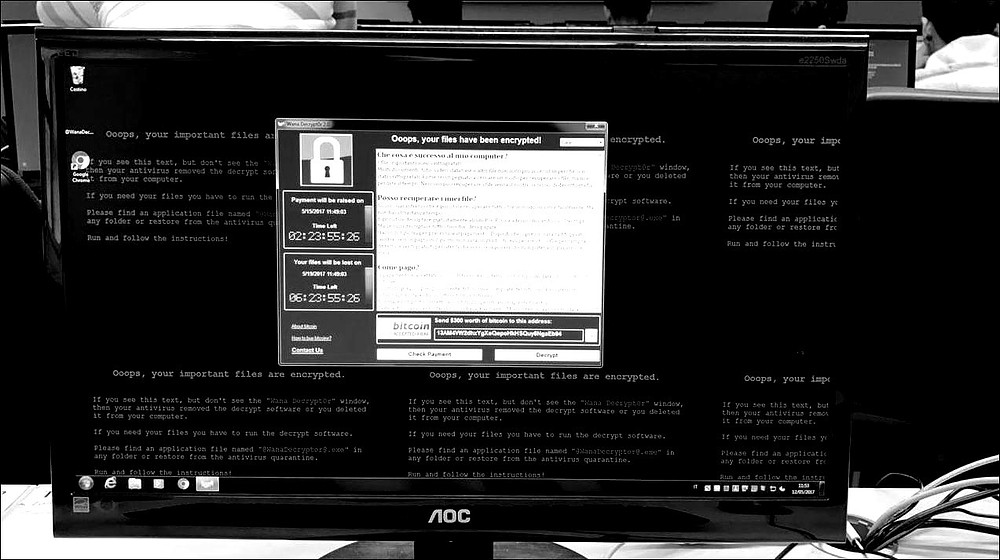Image resolution: width=1000 pixels, height=560 pixels.
Task: Click the 'Come pago?' heading in message
Action: tap(399, 267)
